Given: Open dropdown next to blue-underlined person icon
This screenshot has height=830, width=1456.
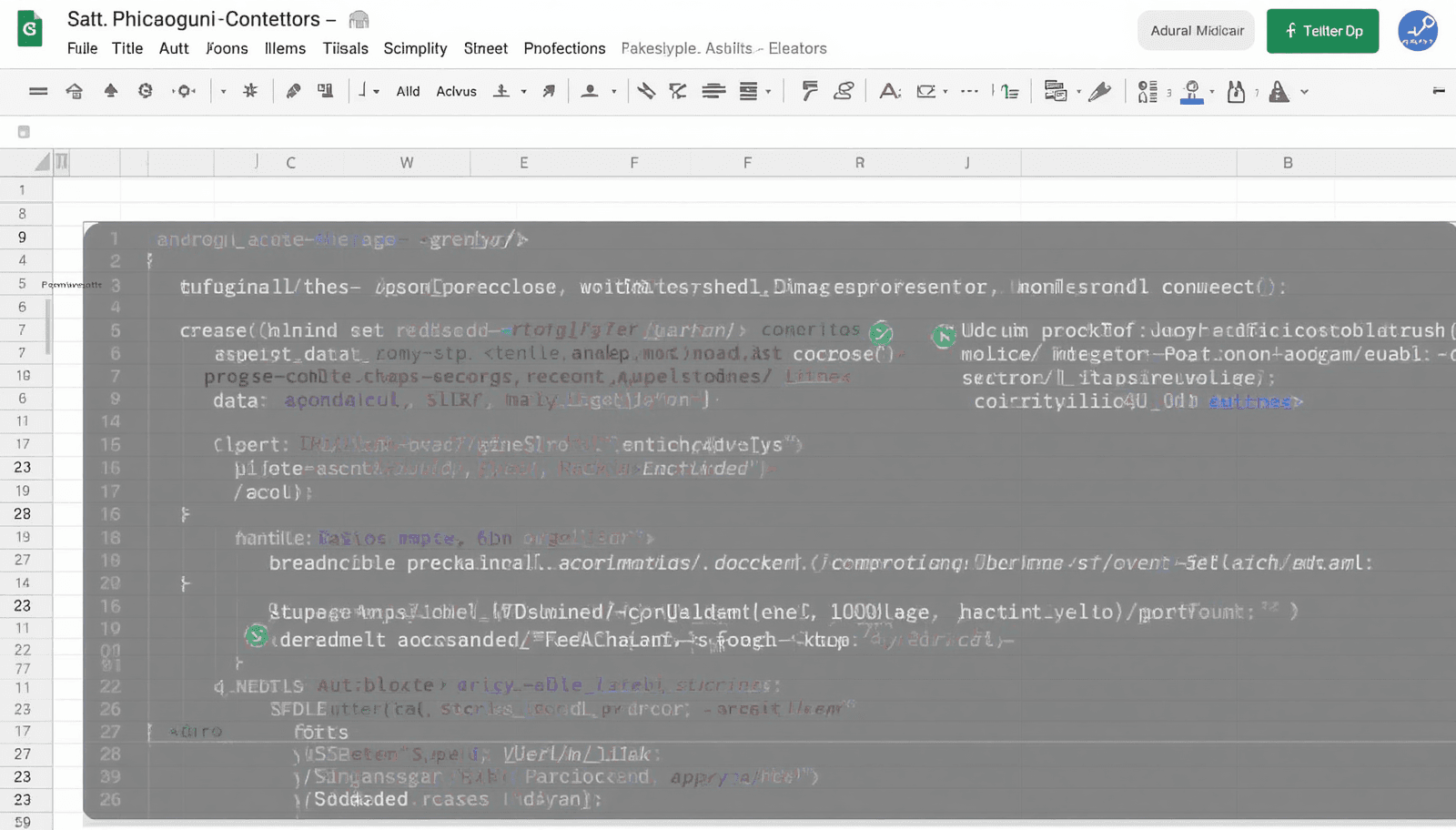Looking at the screenshot, I should point(1211,92).
